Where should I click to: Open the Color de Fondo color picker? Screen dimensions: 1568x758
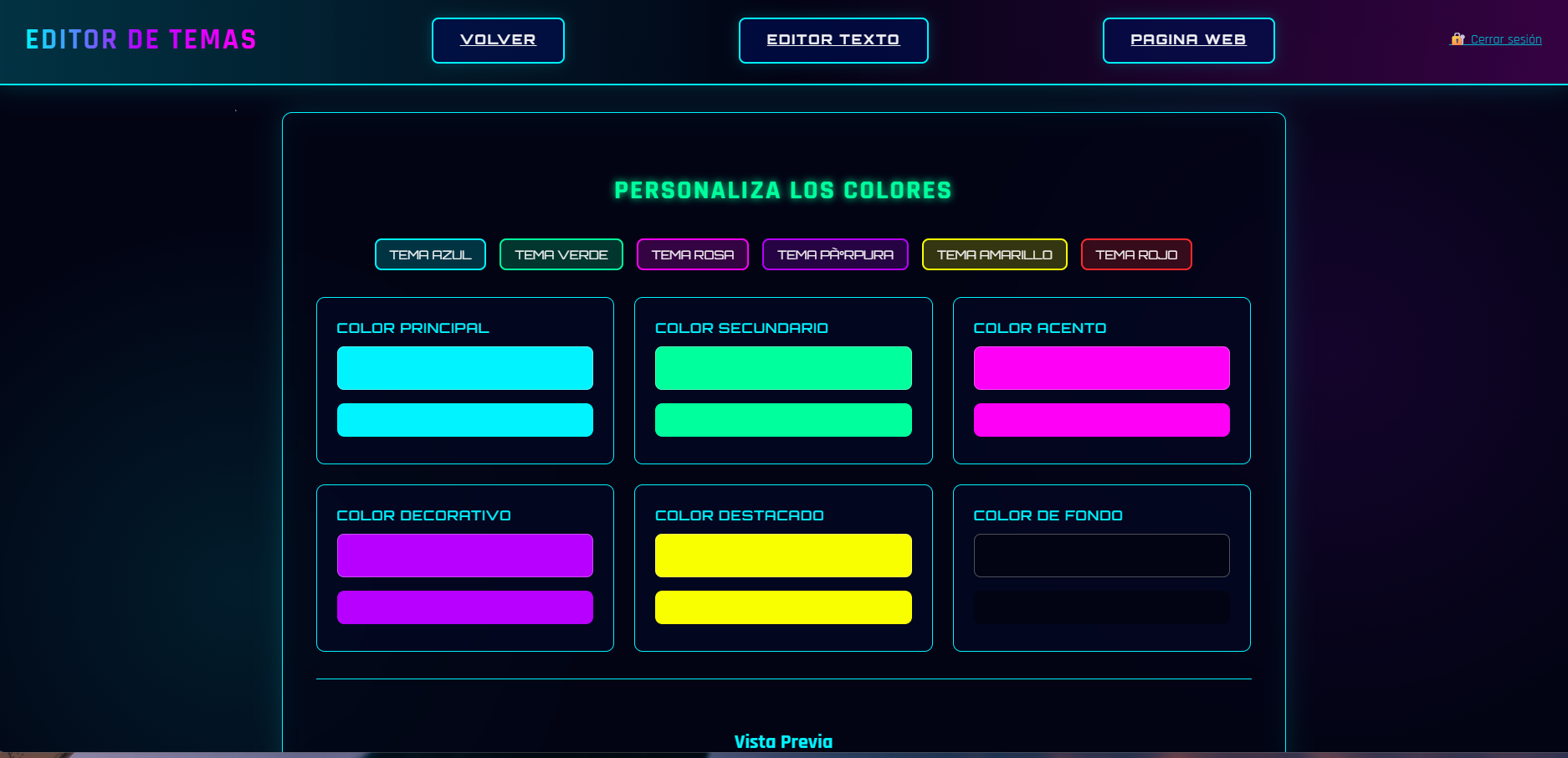click(1101, 555)
